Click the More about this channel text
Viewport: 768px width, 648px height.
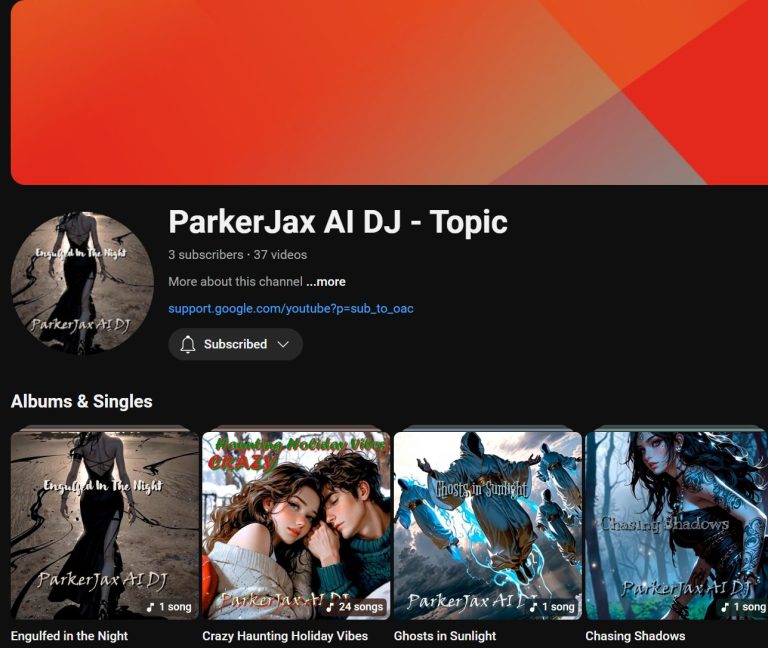point(235,282)
